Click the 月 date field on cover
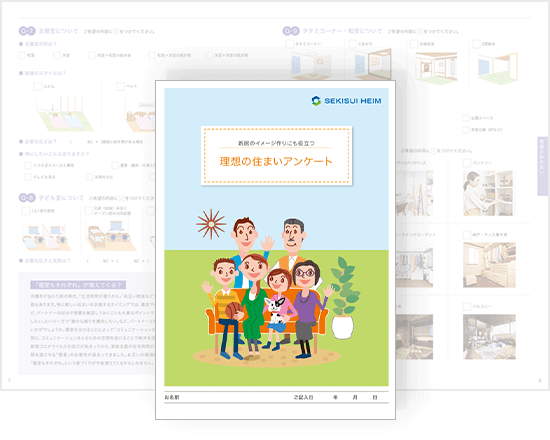This screenshot has height=440, width=550. 355,397
